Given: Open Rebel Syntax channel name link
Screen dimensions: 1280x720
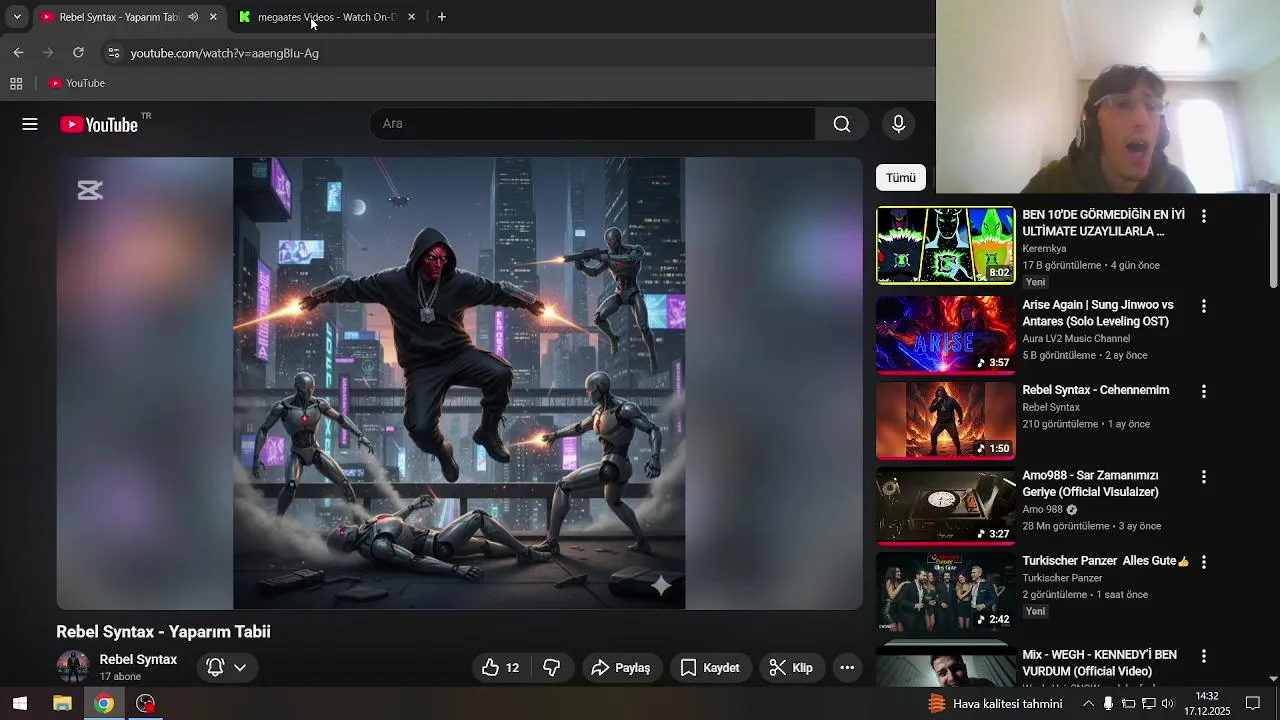Looking at the screenshot, I should point(138,660).
